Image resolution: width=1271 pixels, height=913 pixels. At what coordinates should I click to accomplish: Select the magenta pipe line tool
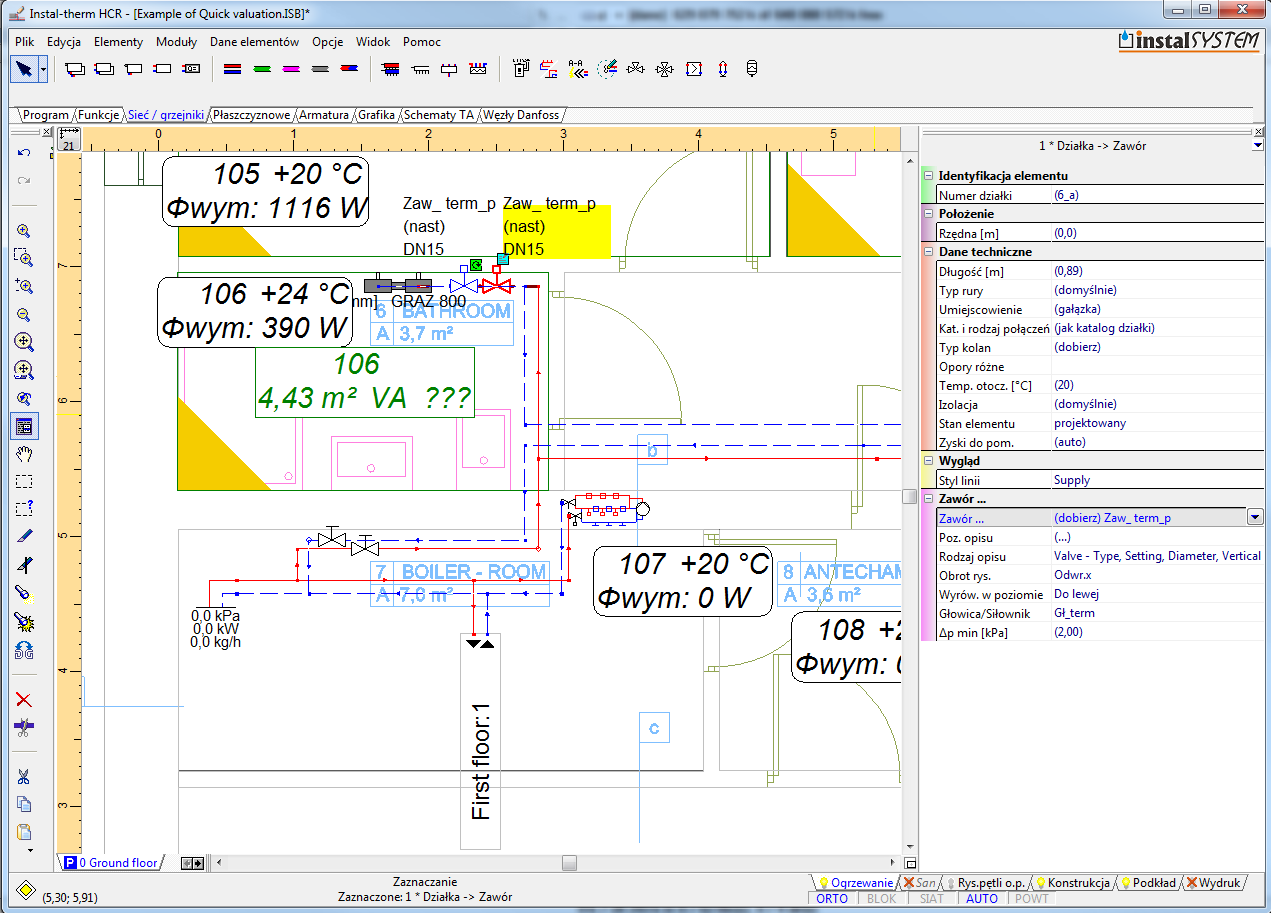(x=291, y=70)
